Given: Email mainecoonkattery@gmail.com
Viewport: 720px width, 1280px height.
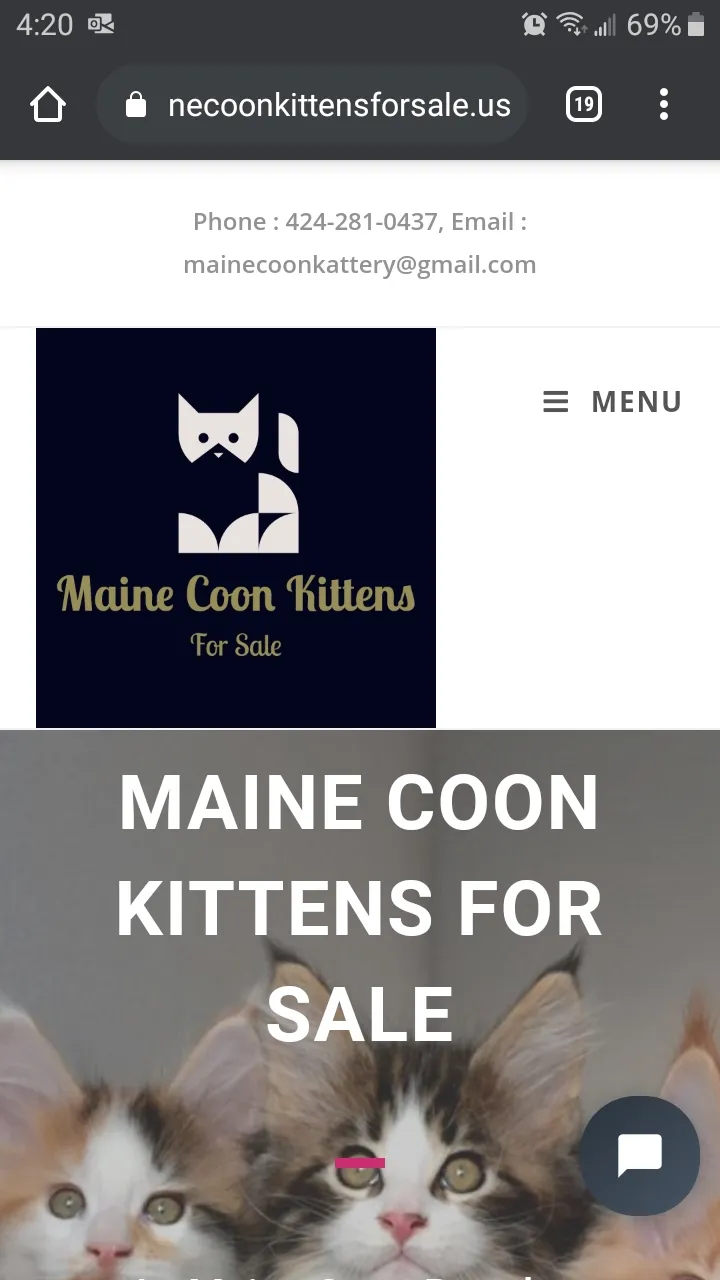Looking at the screenshot, I should 360,265.
